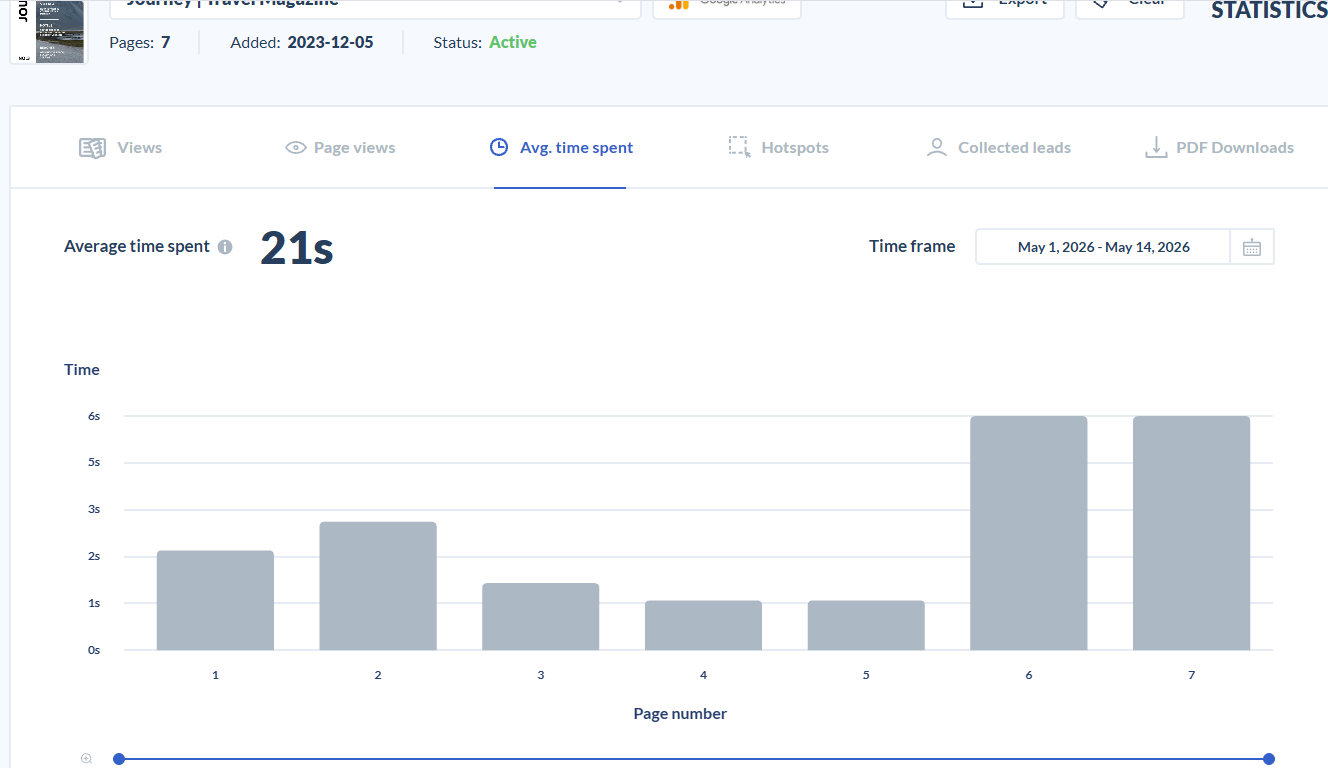Click the STATISTICS heading
The image size is (1328, 768).
coord(1269,10)
